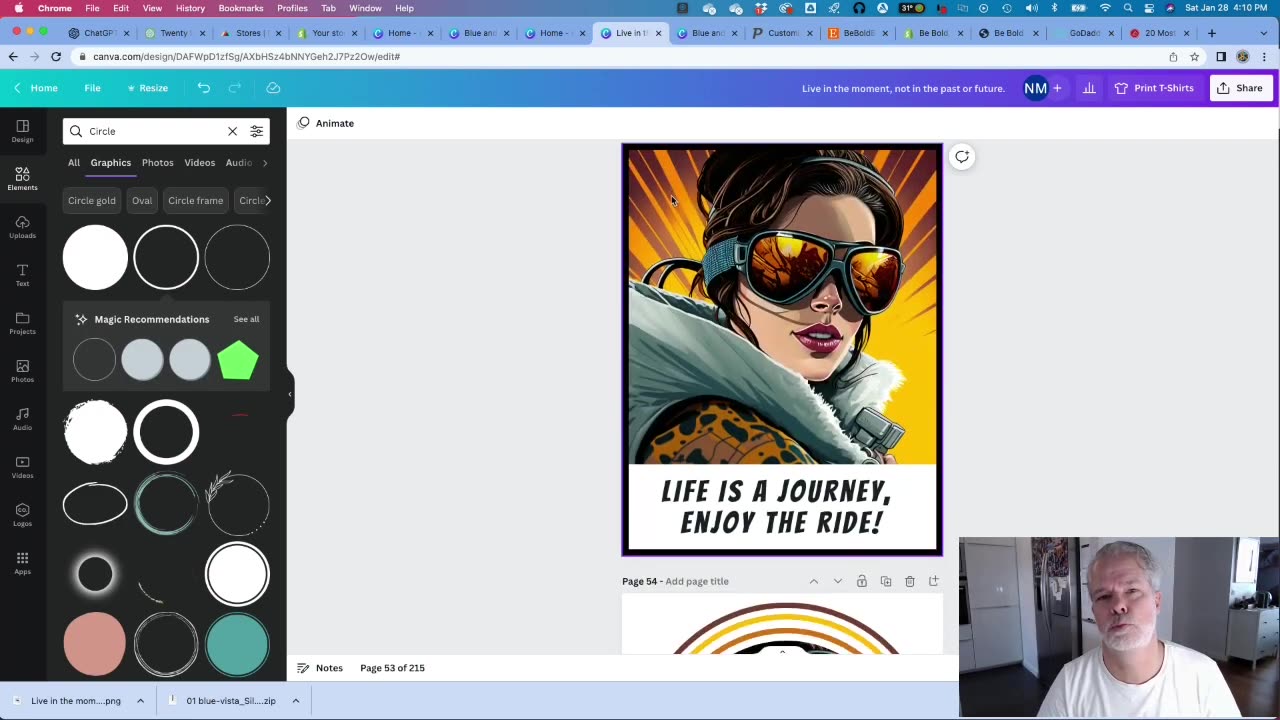Viewport: 1280px width, 720px height.
Task: Select the Graphics tab
Action: click(111, 162)
